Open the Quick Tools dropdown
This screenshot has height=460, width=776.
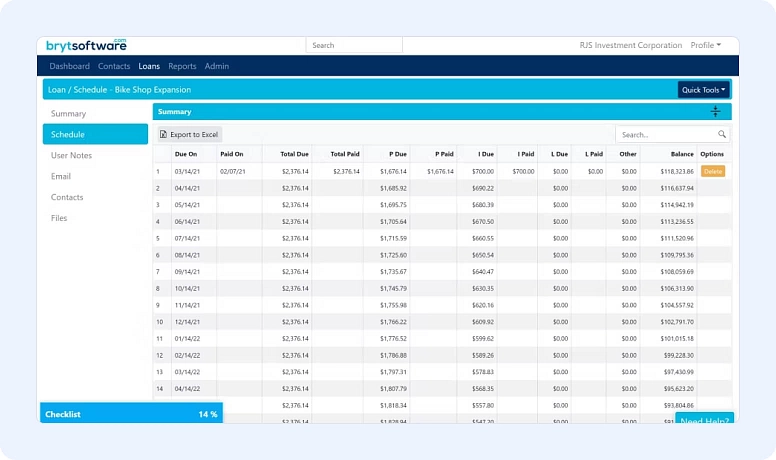[x=703, y=90]
